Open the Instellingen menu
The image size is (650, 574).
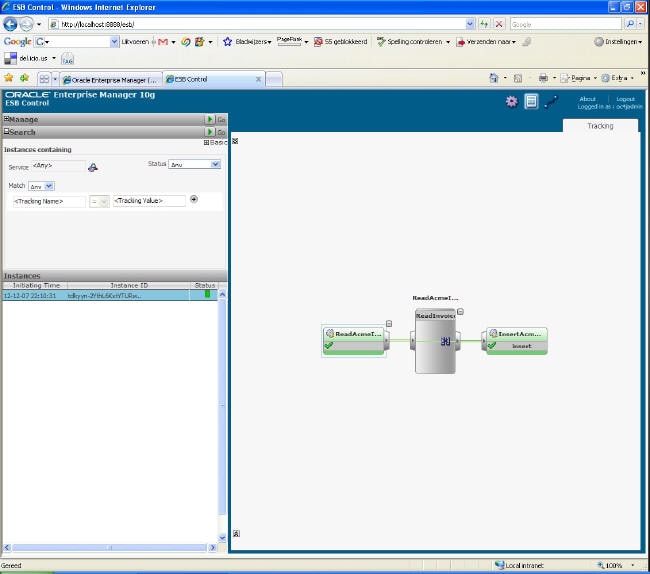pyautogui.click(x=618, y=42)
